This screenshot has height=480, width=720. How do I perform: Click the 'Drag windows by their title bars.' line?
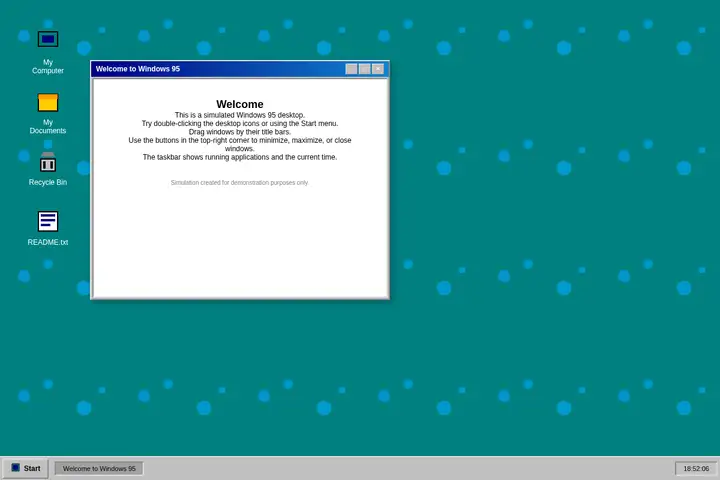[240, 132]
